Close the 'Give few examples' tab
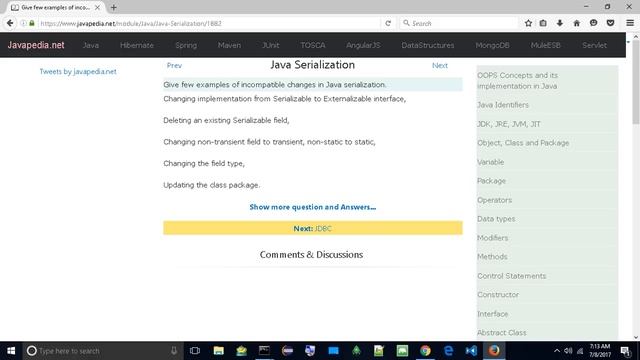This screenshot has width=640, height=360. pos(97,7)
